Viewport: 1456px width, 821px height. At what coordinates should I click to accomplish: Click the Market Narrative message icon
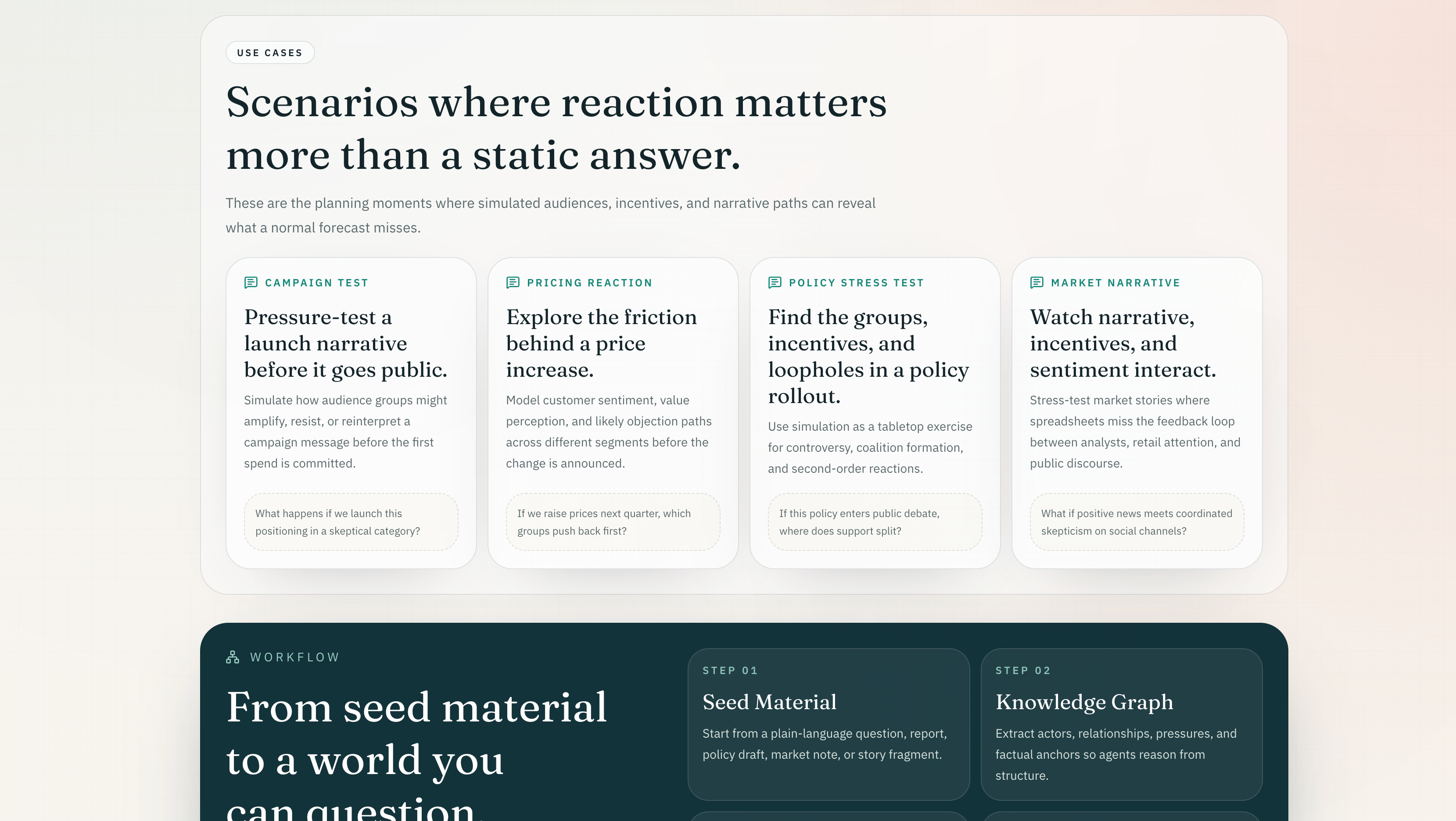pos(1036,282)
